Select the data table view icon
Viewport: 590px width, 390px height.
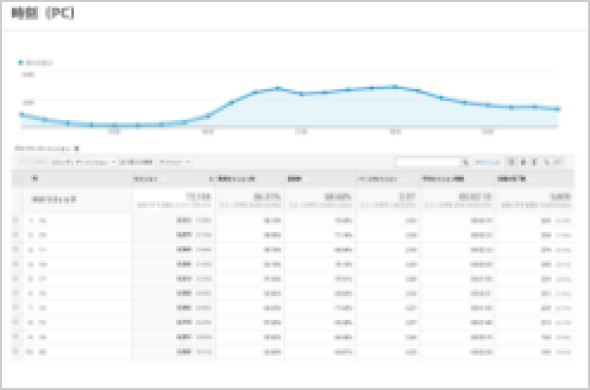511,162
